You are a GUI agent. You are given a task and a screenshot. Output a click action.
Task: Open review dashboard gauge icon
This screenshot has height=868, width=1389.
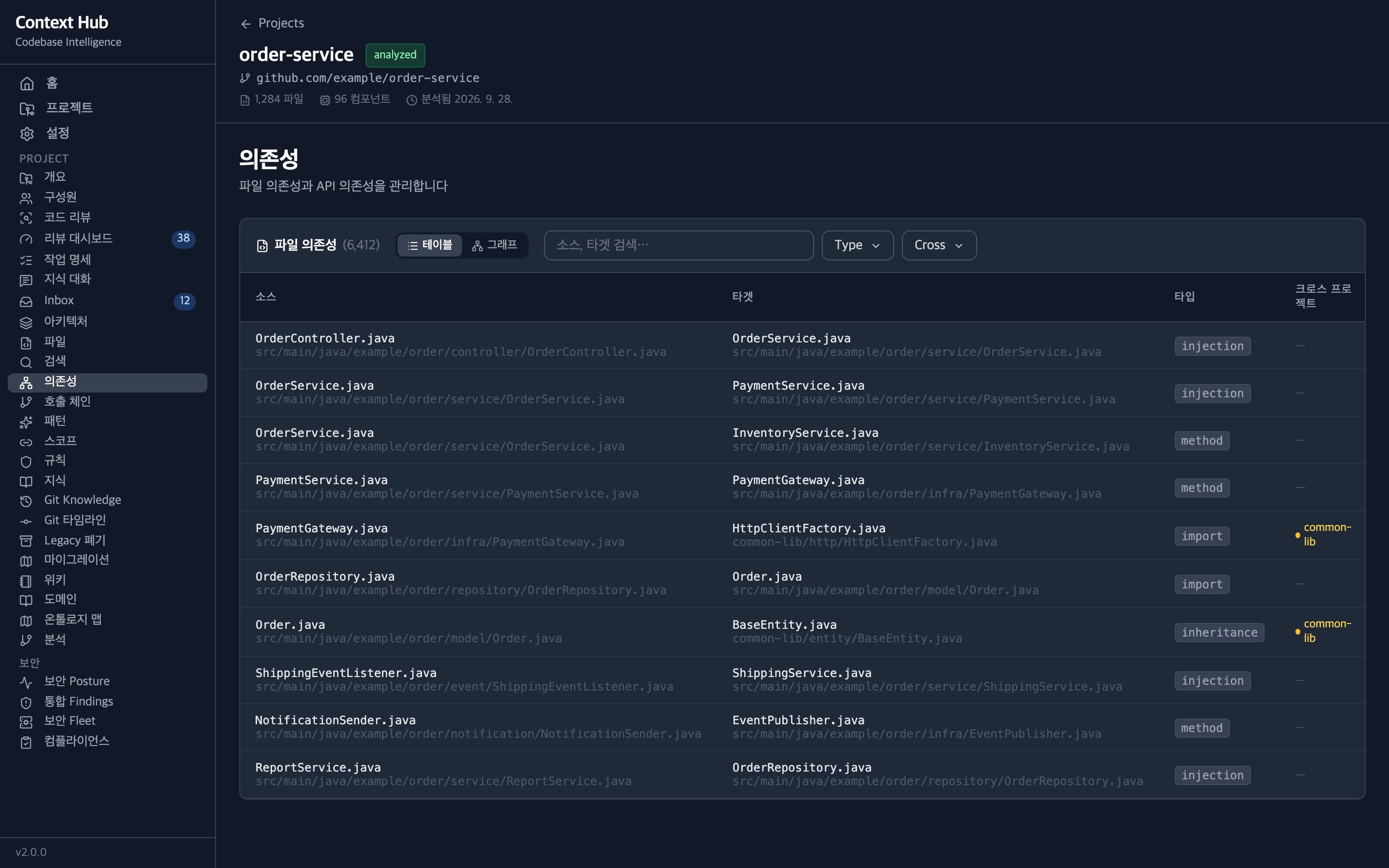[x=26, y=239]
